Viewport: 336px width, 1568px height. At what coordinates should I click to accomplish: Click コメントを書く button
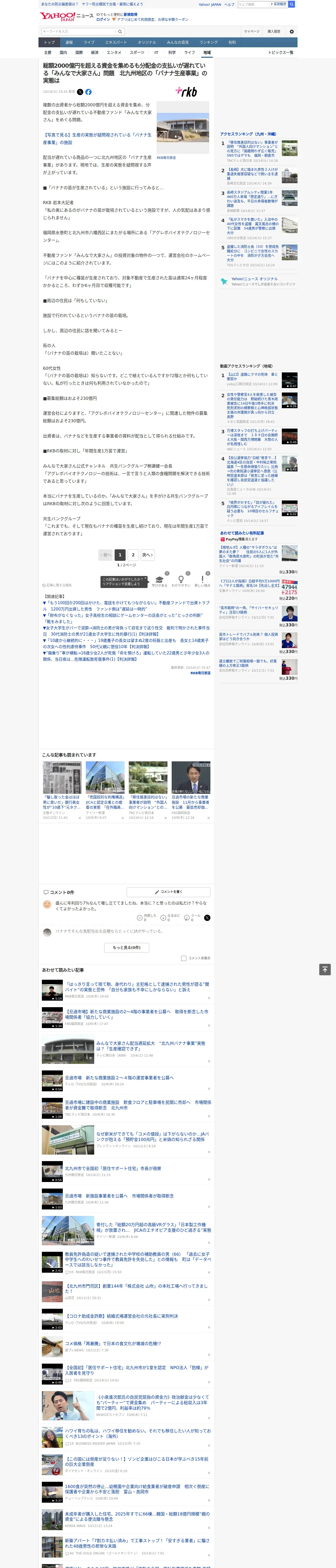[168, 892]
